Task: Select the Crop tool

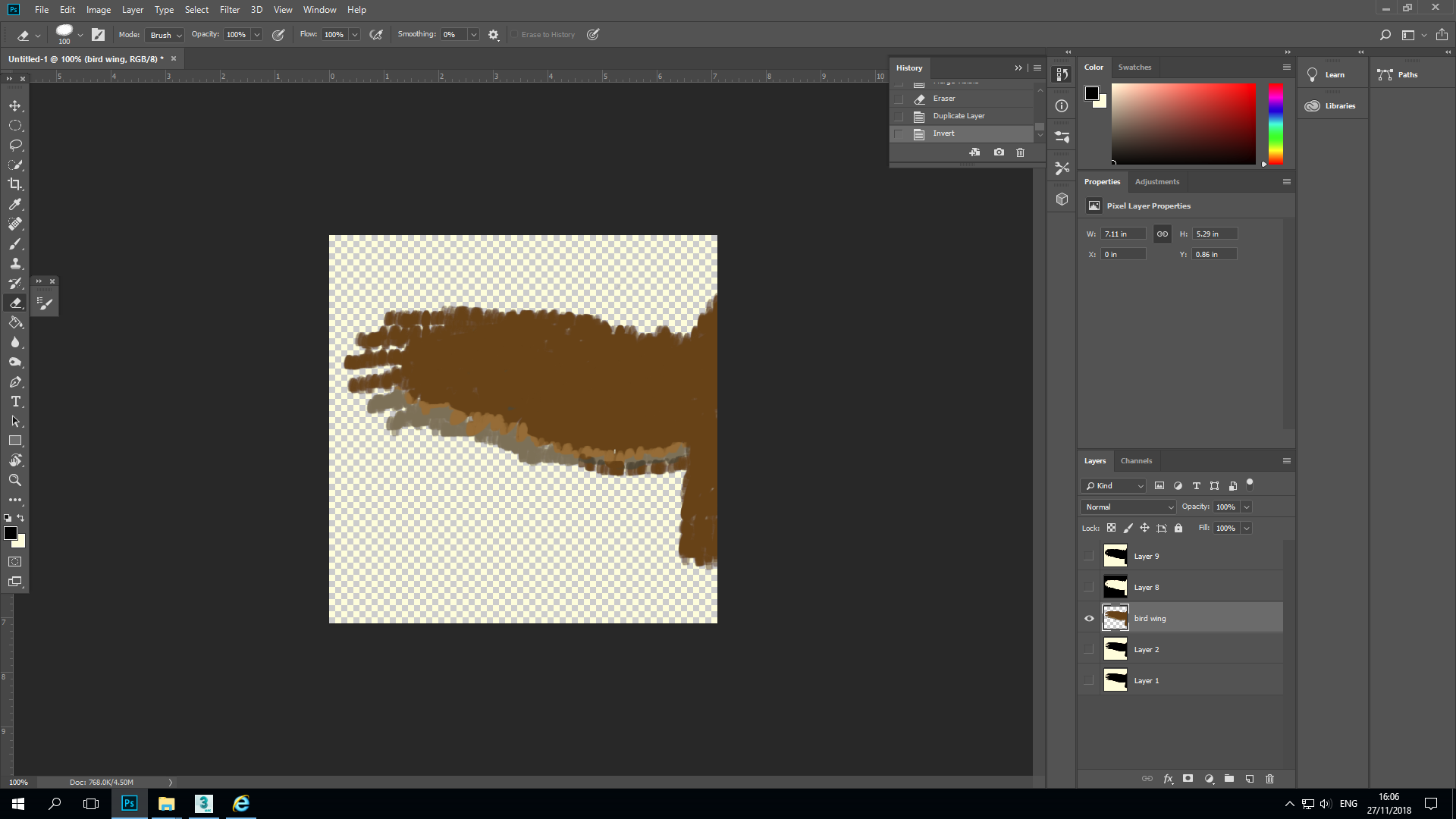Action: pos(15,184)
